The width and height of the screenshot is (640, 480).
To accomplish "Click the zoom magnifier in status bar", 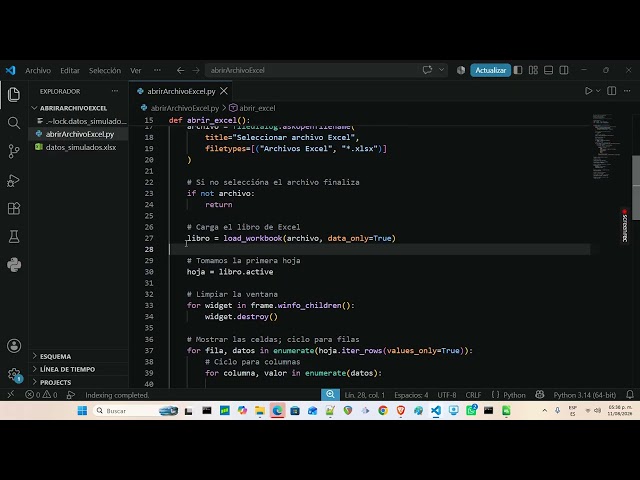I will (x=330, y=394).
